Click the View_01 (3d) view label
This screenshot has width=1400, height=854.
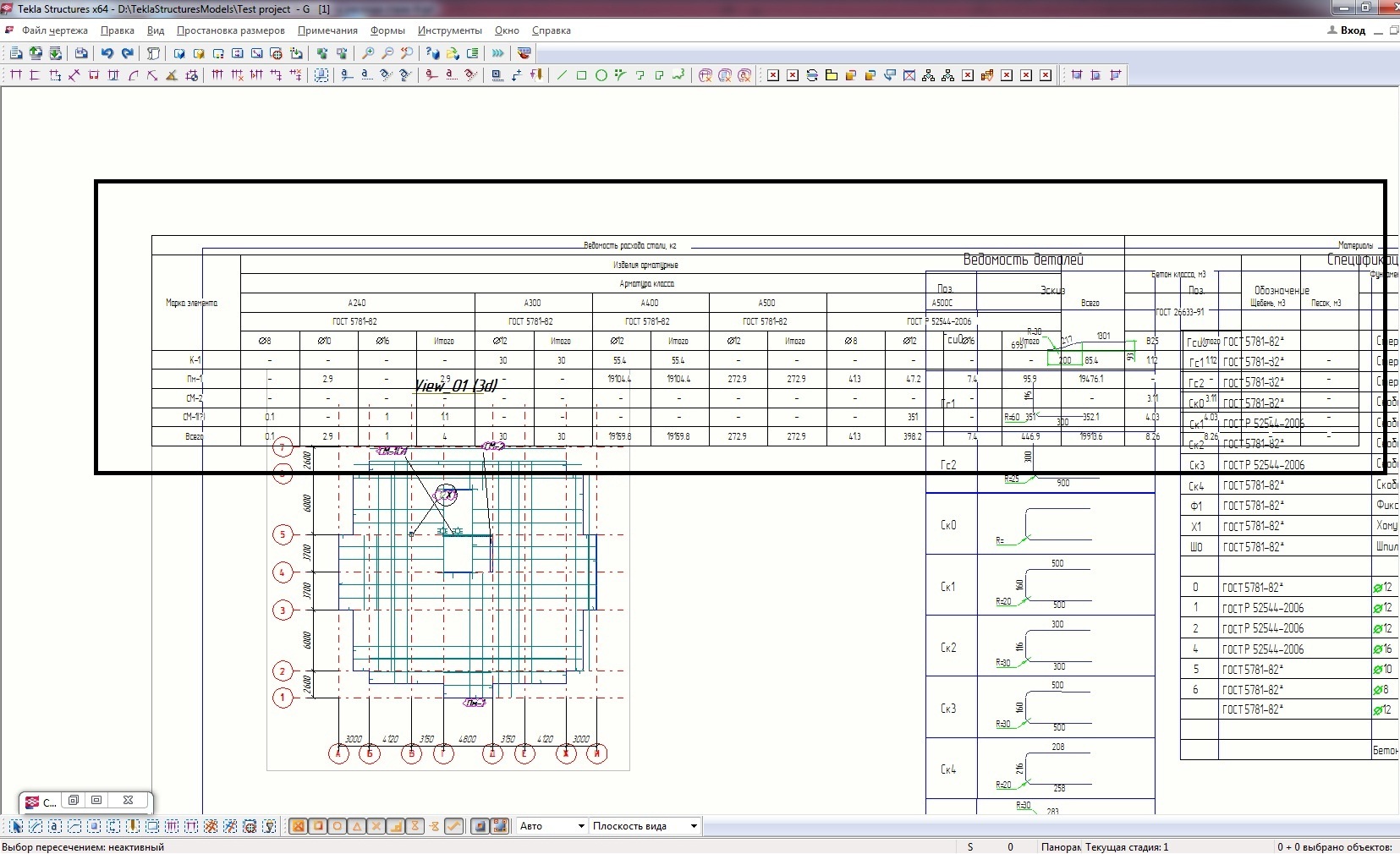[x=455, y=386]
